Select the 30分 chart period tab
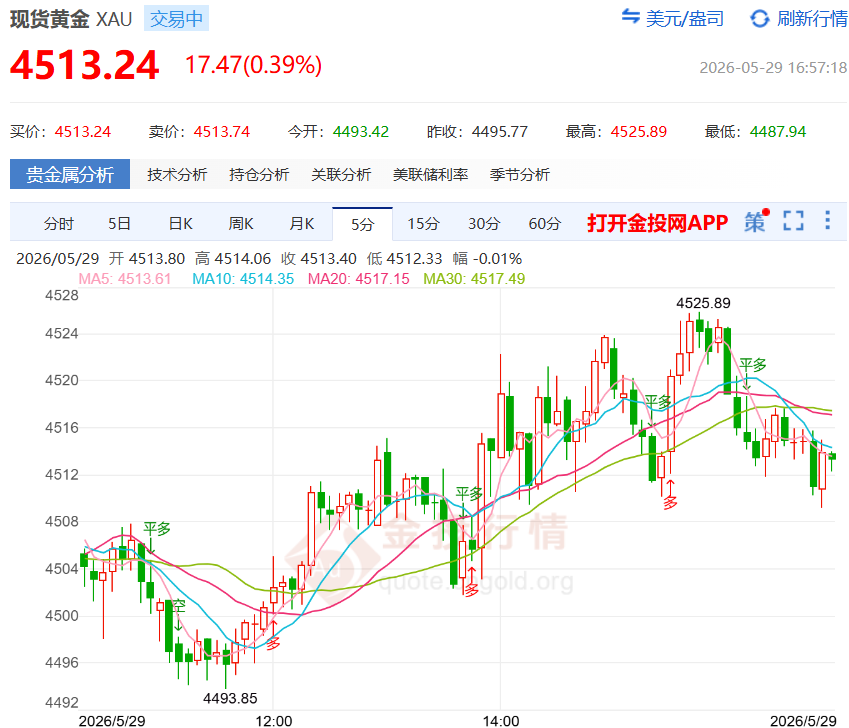Screen dimensions: 849x728 click(484, 224)
